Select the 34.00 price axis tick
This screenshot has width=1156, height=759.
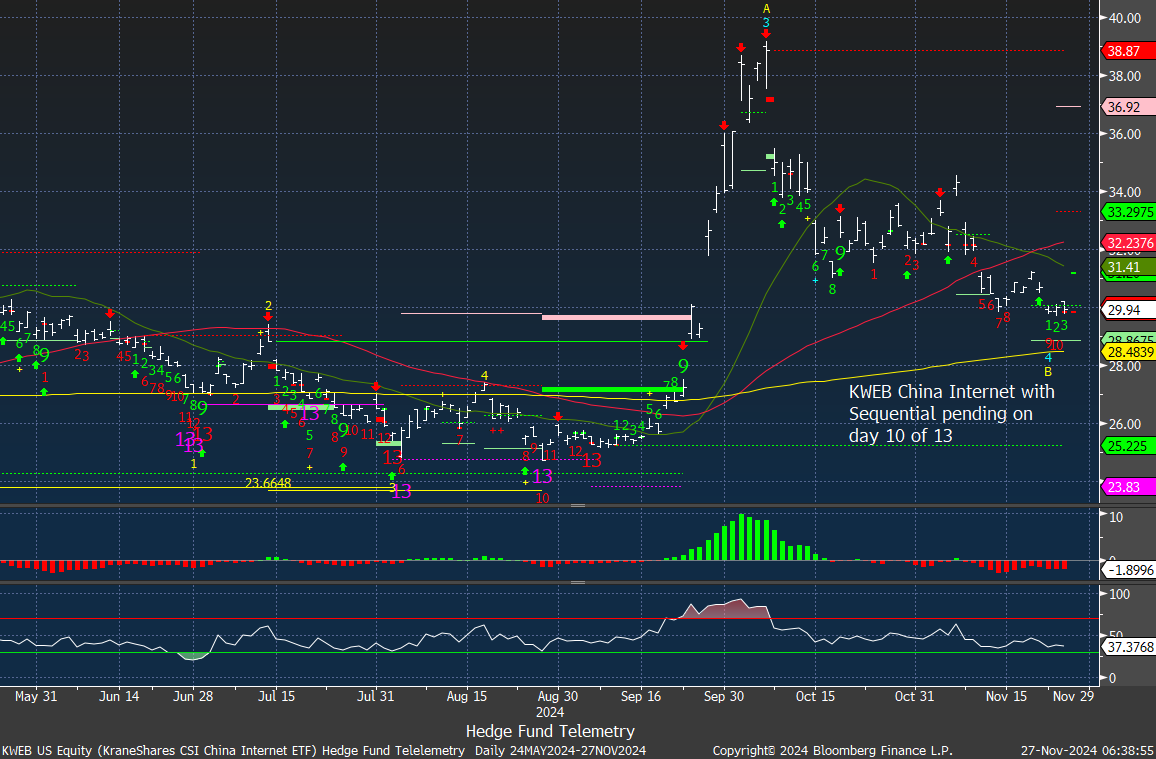(1125, 192)
